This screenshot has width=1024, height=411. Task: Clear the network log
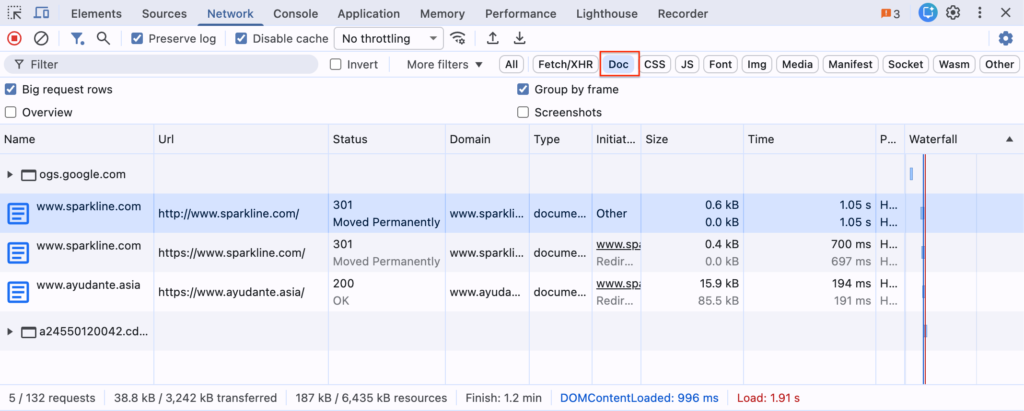click(x=41, y=38)
